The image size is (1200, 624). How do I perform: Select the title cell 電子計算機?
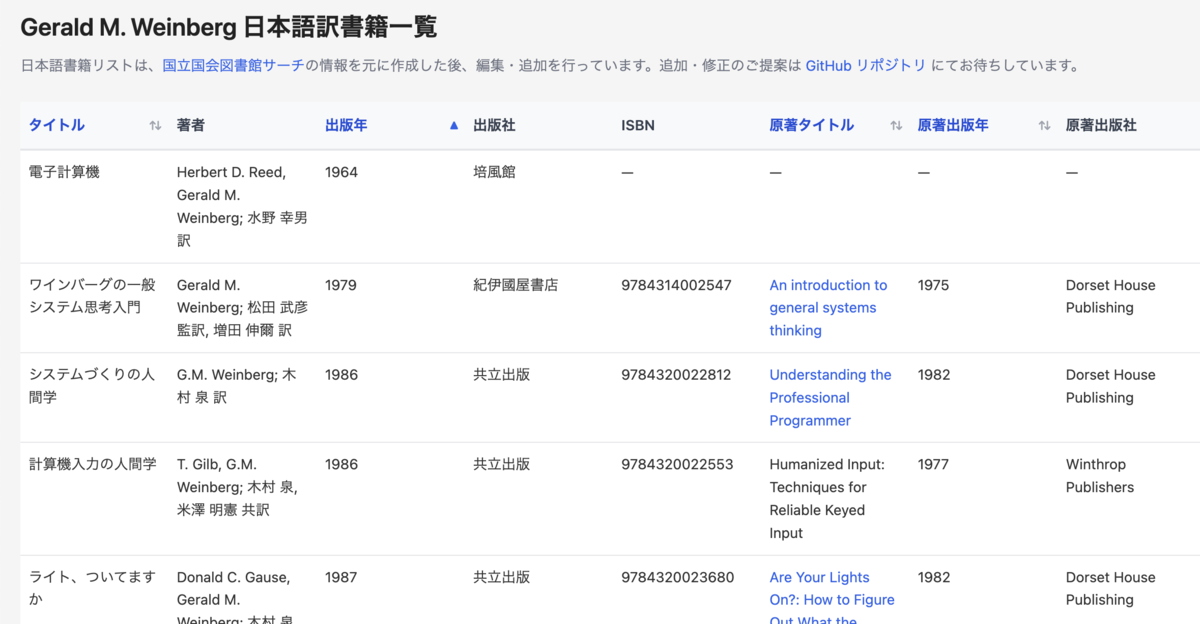[65, 172]
